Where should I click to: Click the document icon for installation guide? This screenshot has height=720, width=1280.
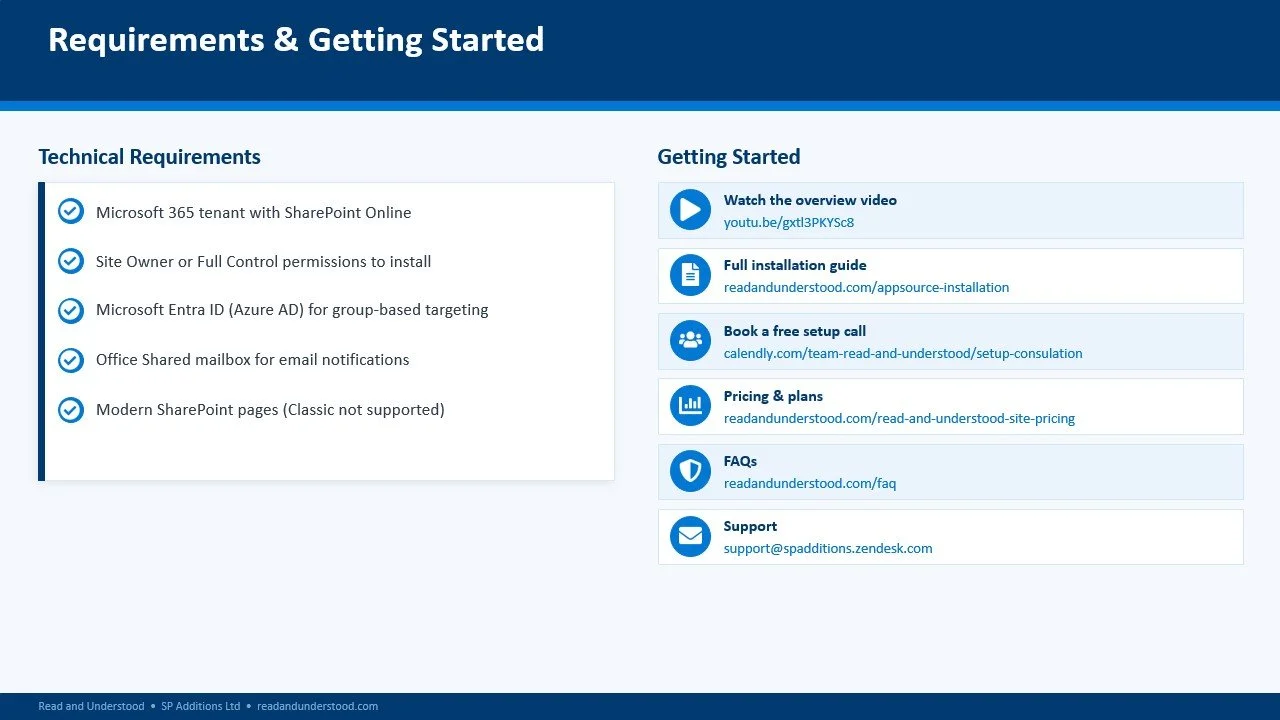690,275
